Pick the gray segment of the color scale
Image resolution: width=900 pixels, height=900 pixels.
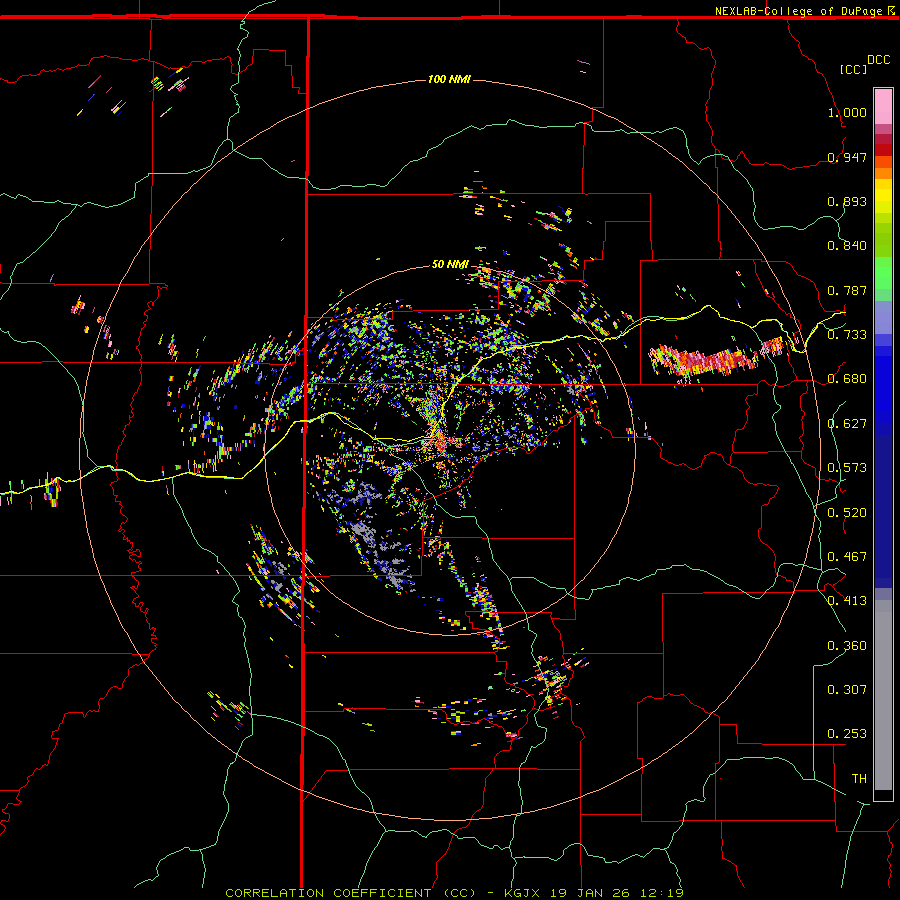pyautogui.click(x=883, y=695)
